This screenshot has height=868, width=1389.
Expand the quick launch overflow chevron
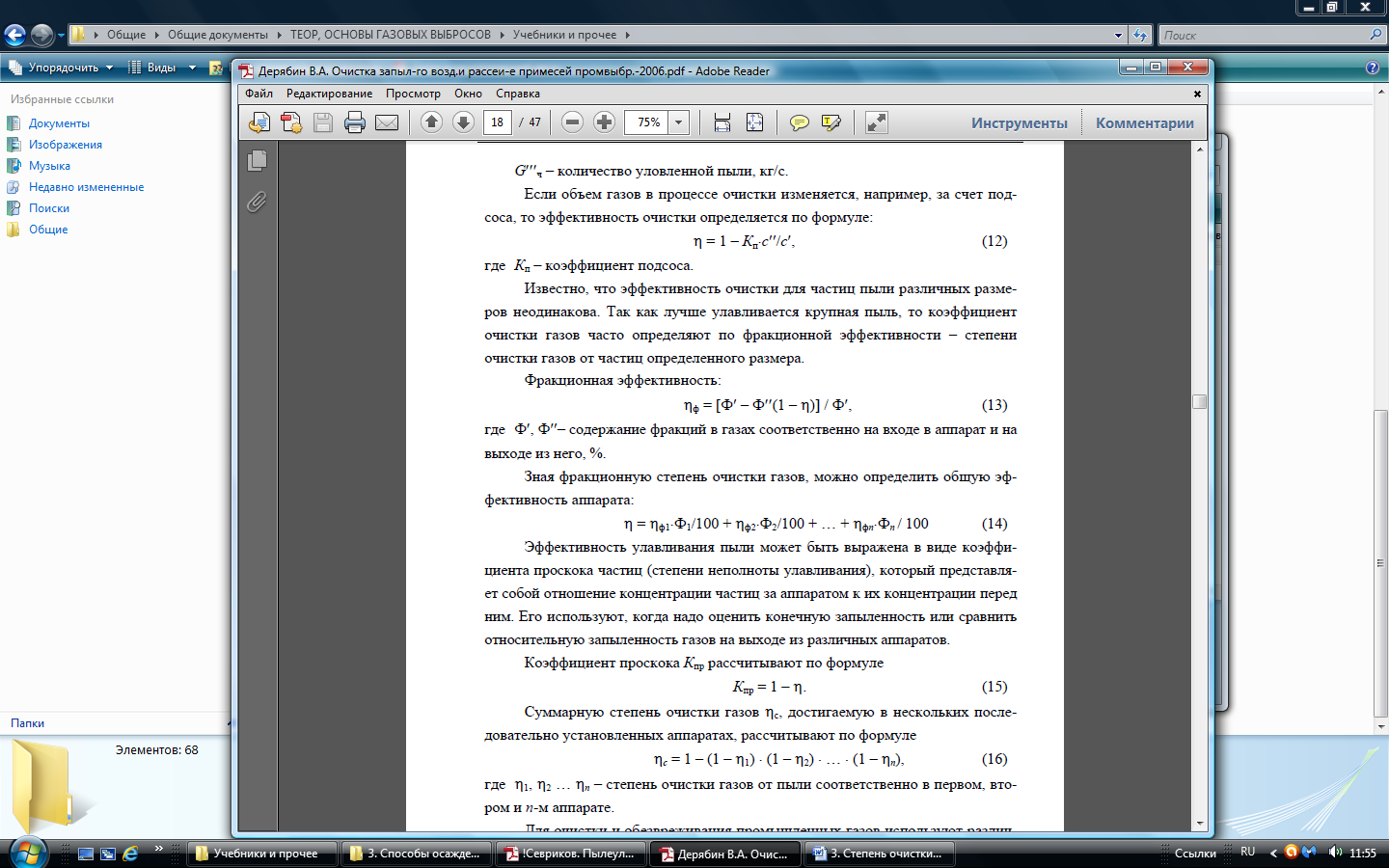(x=159, y=849)
